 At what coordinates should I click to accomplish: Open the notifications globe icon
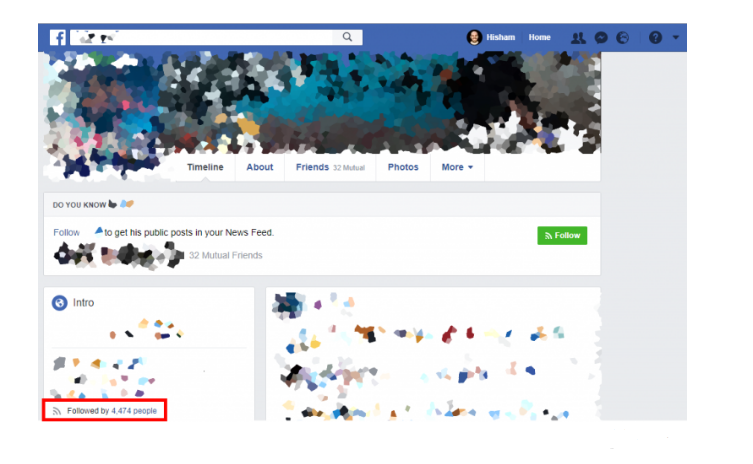622,37
